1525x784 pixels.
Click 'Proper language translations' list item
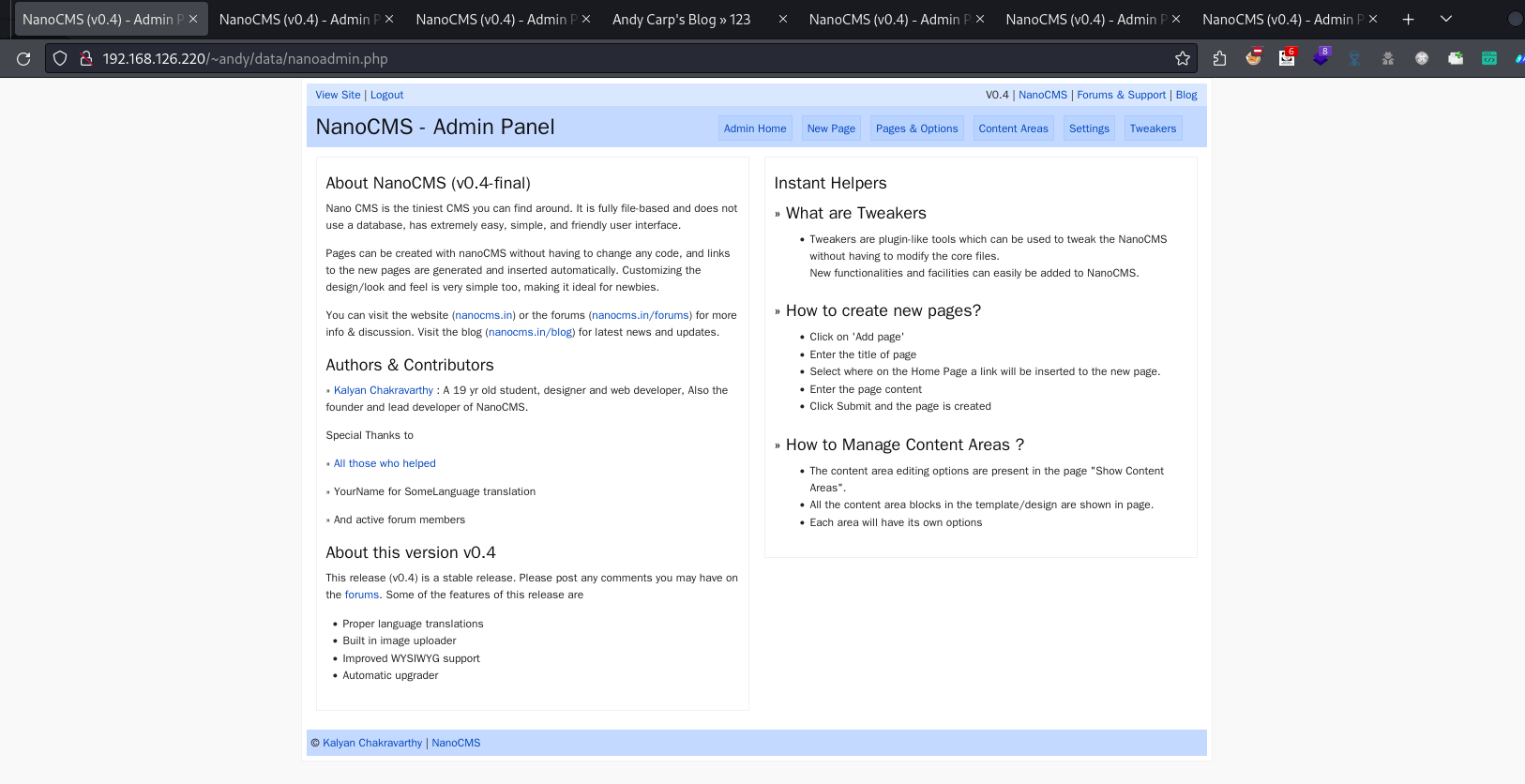tap(413, 624)
